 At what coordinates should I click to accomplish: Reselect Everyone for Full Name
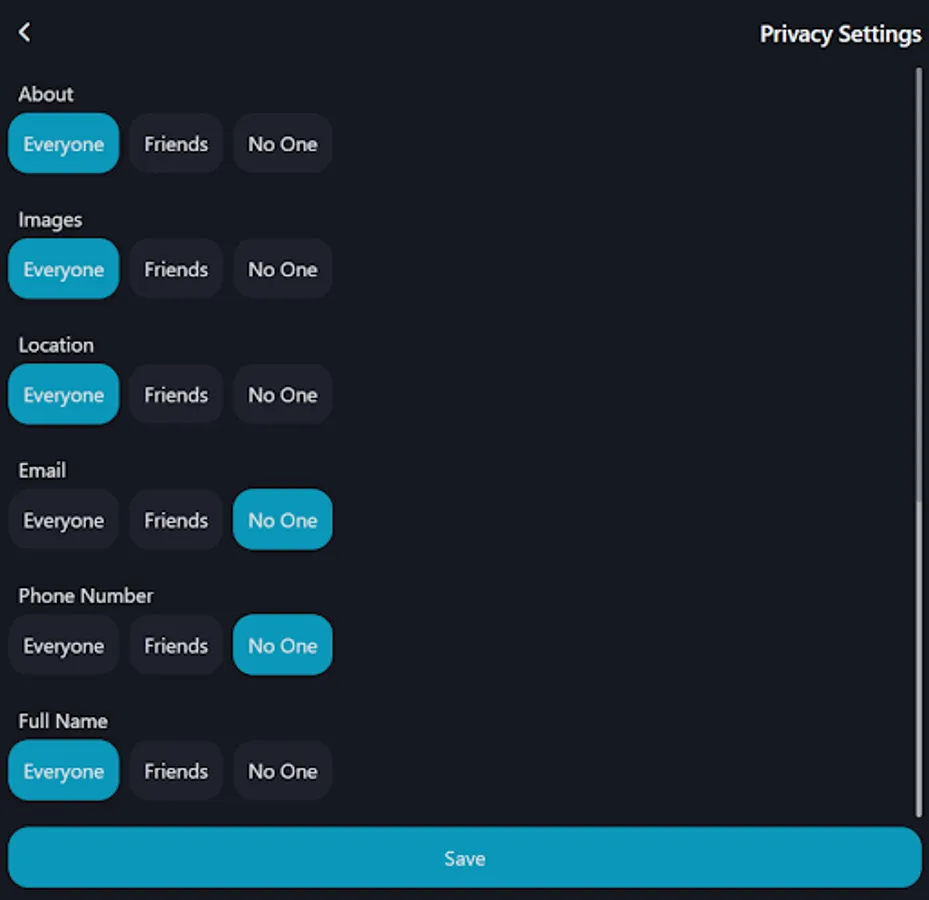point(63,770)
